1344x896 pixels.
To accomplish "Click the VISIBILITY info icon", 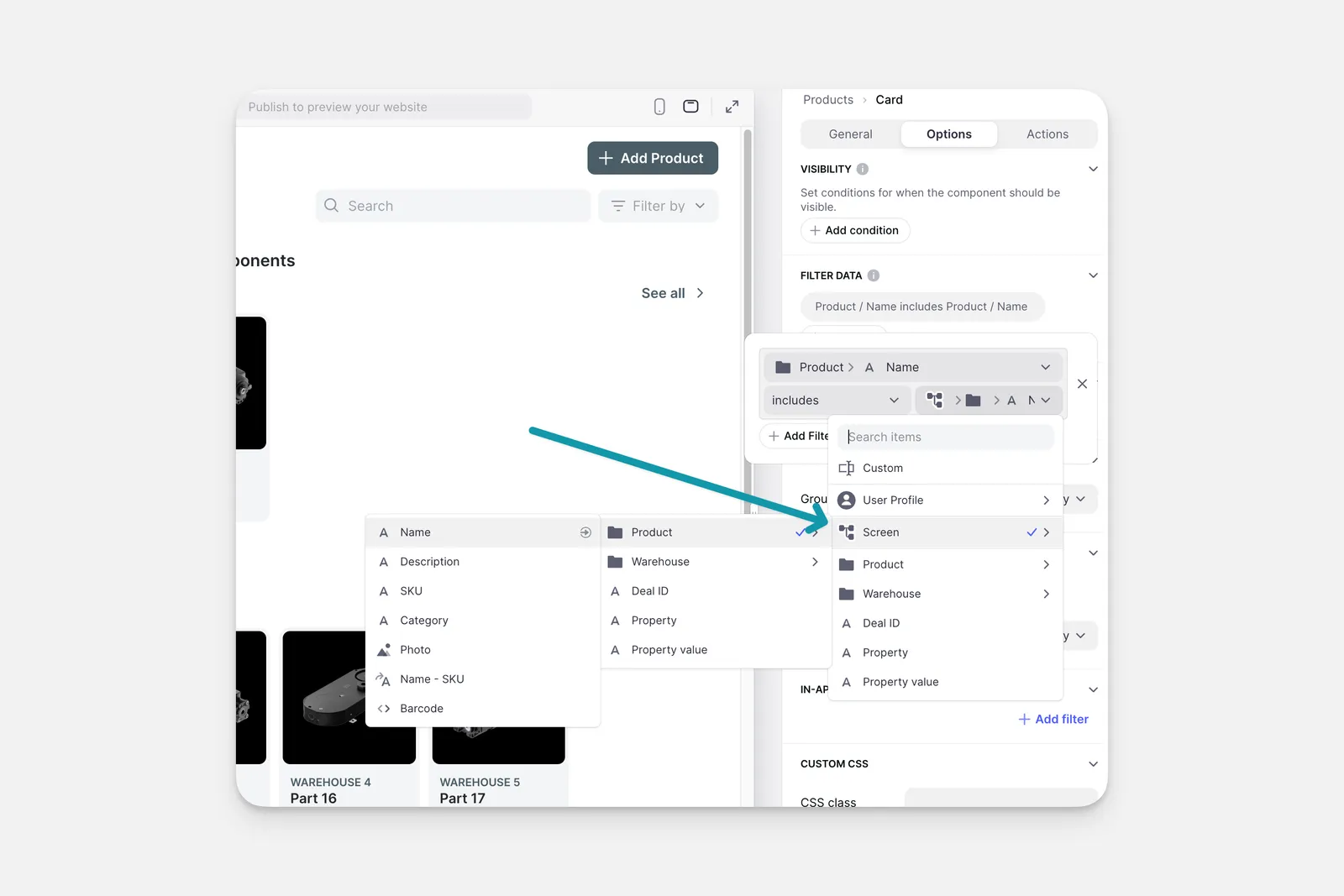I will (863, 169).
